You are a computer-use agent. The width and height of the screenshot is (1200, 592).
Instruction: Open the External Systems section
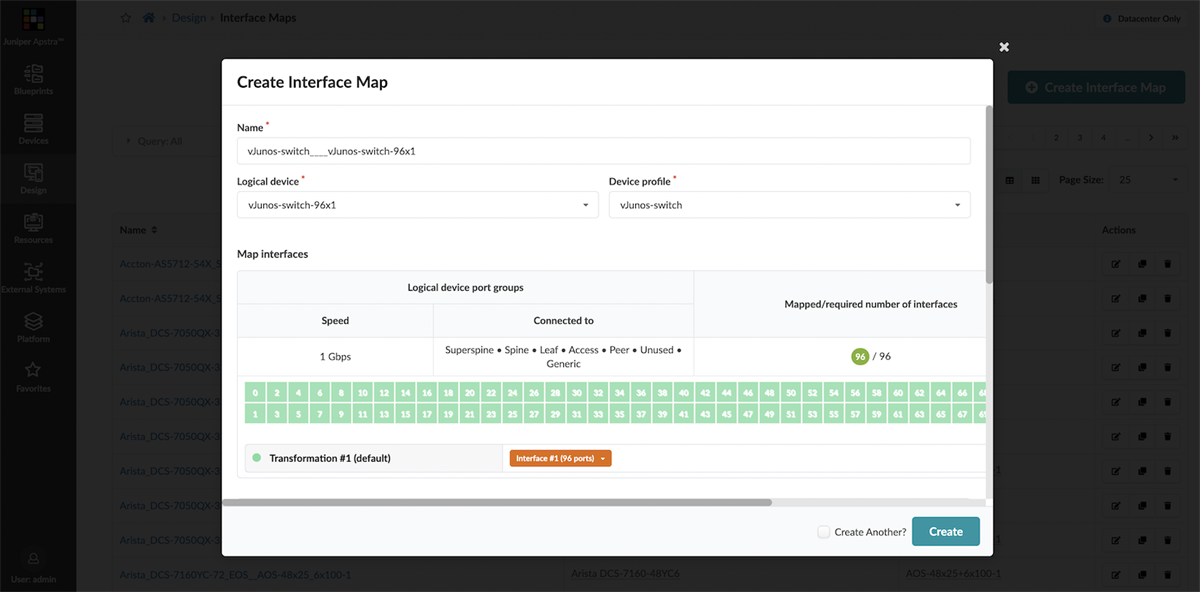[x=33, y=278]
